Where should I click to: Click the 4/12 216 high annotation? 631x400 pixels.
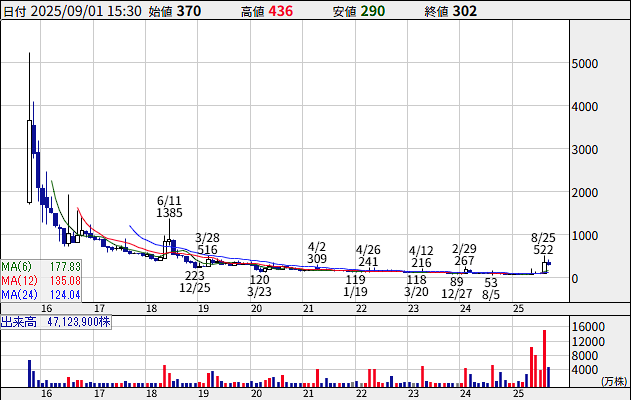(421, 257)
